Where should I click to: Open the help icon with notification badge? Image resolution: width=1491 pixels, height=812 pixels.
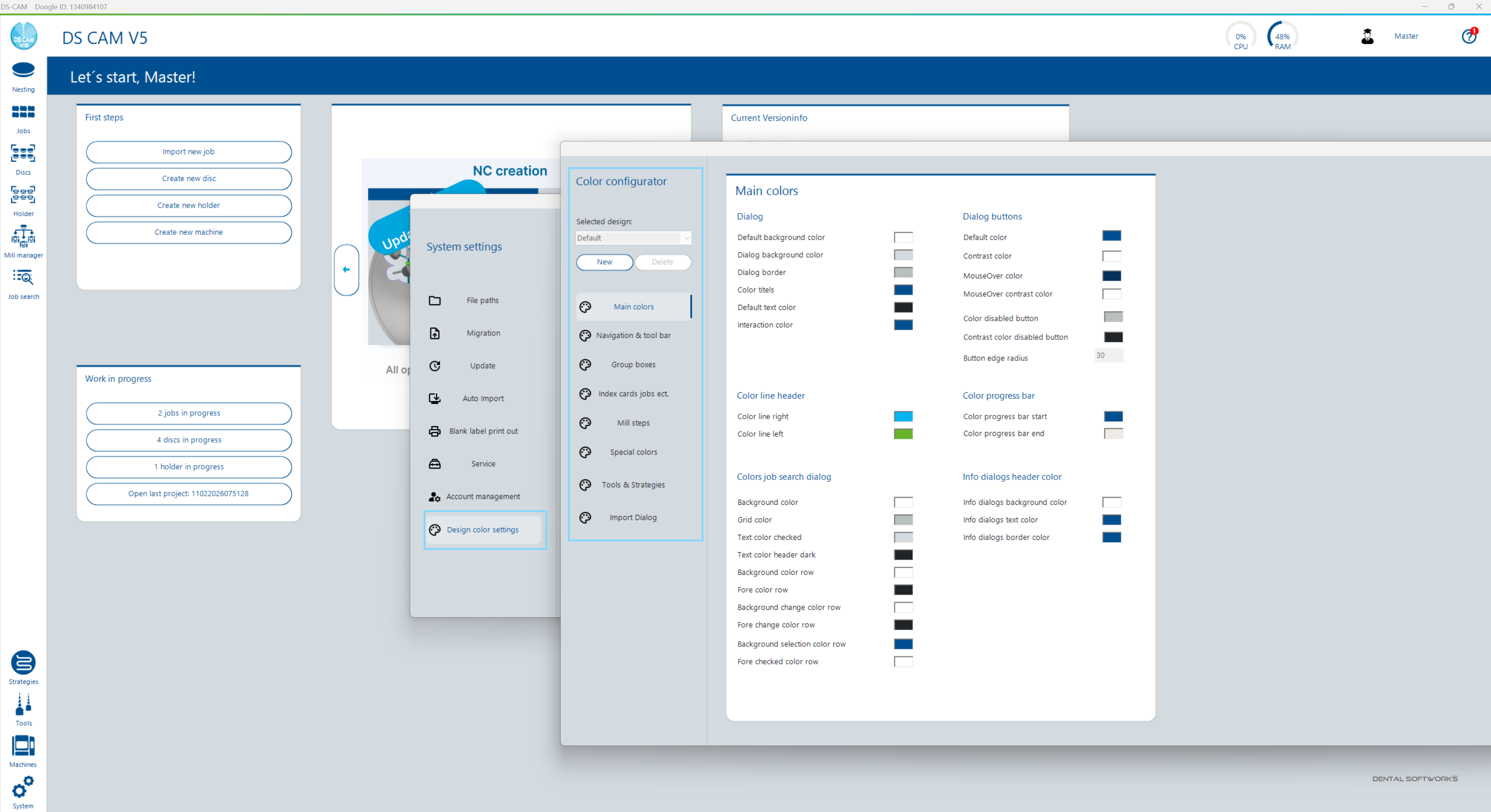(x=1469, y=36)
